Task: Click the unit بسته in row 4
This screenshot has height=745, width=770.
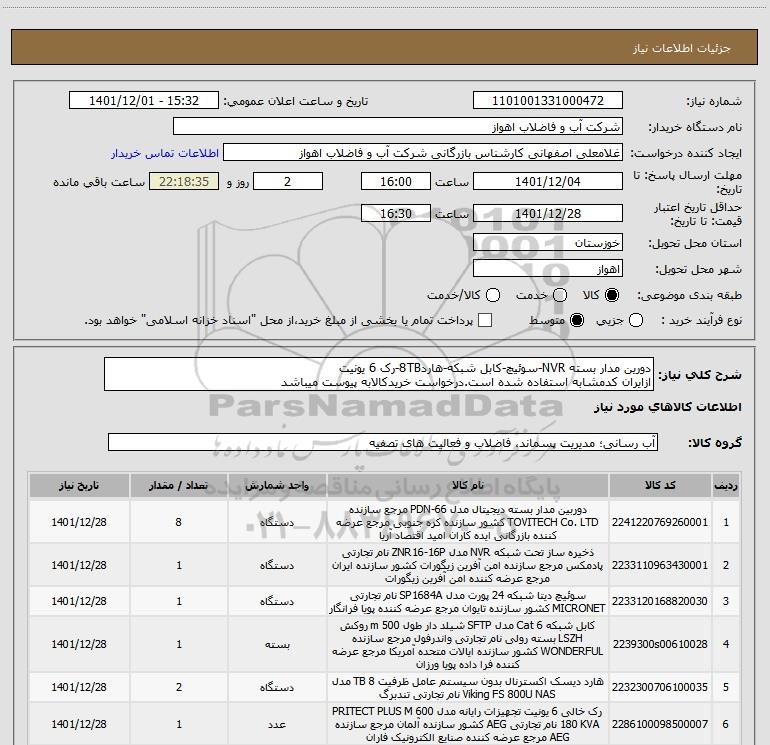Action: 277,644
